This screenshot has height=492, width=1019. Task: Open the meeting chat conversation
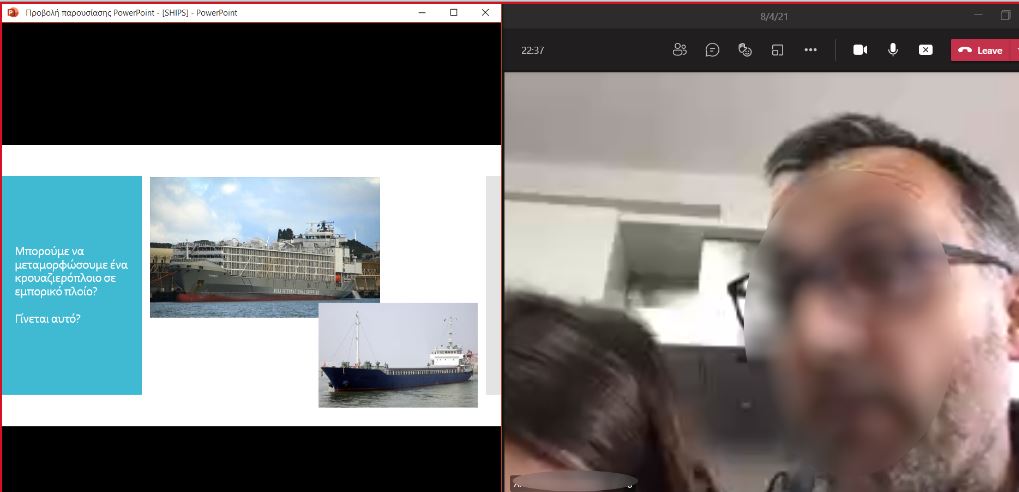click(712, 50)
